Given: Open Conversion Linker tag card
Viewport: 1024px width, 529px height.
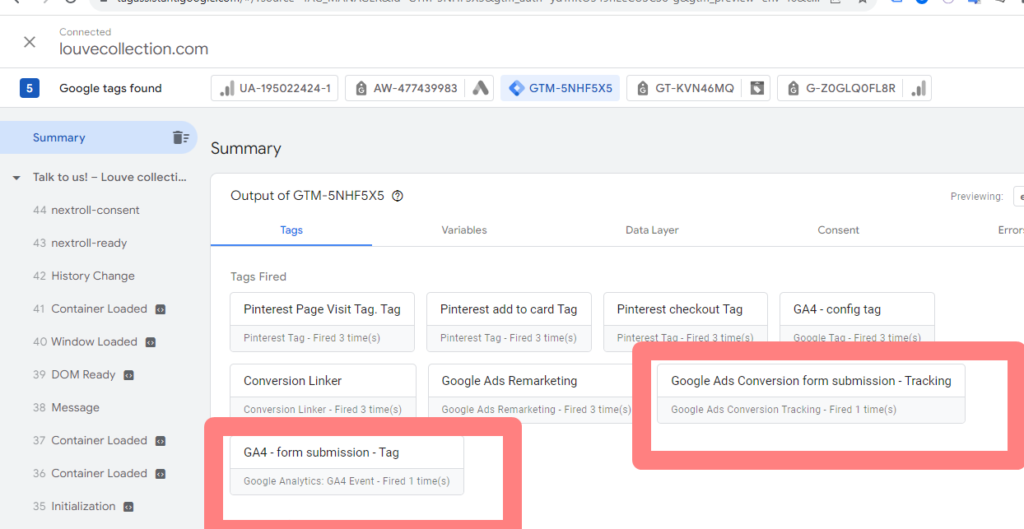Looking at the screenshot, I should click(323, 393).
